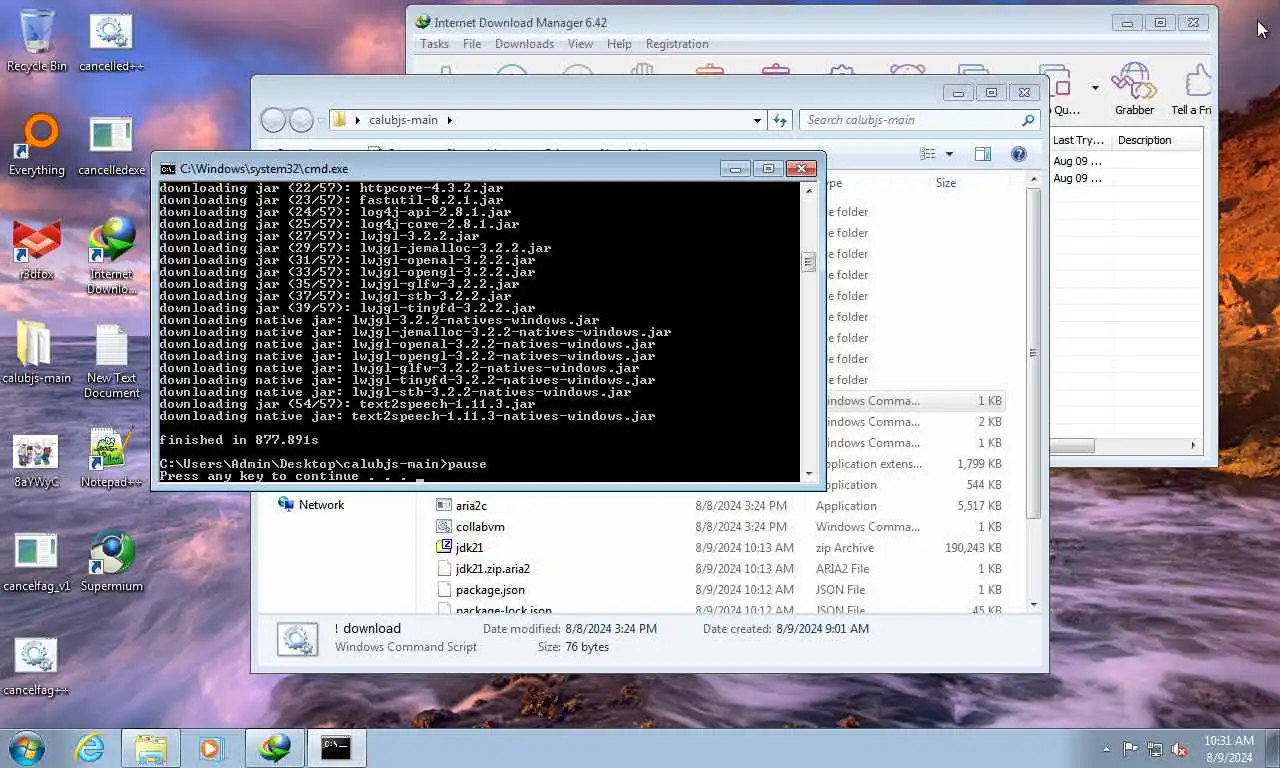The image size is (1280, 768).
Task: Click the IDM list horizontal scrollbar thumb
Action: (1072, 445)
